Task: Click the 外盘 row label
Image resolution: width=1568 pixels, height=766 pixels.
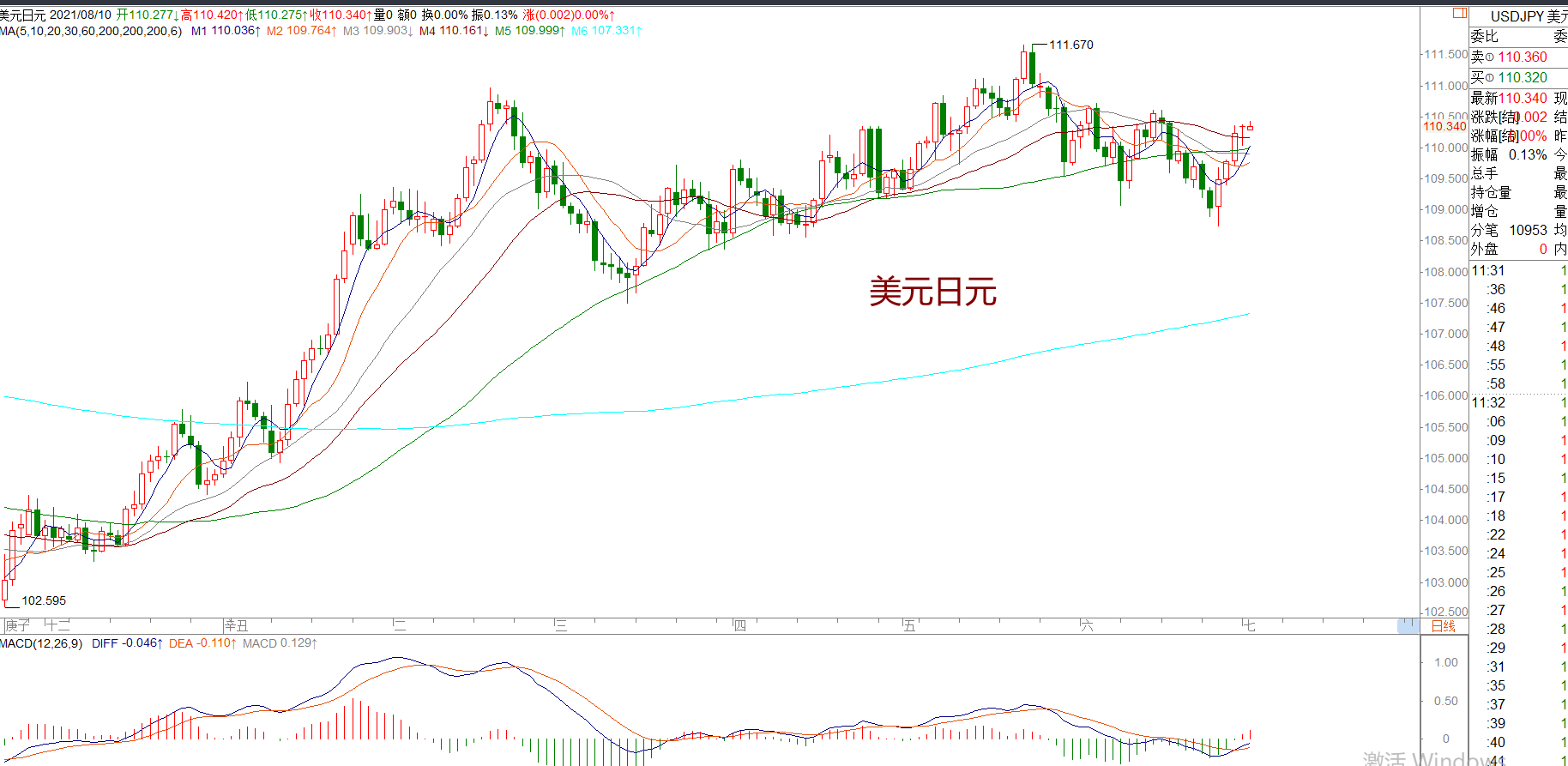Action: pyautogui.click(x=1484, y=250)
